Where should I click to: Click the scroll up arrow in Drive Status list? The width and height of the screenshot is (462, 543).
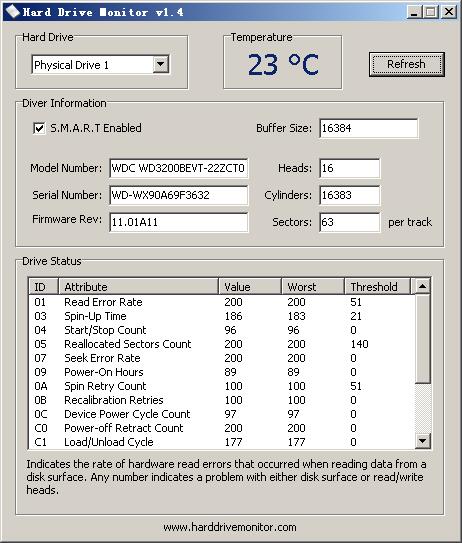coord(423,286)
